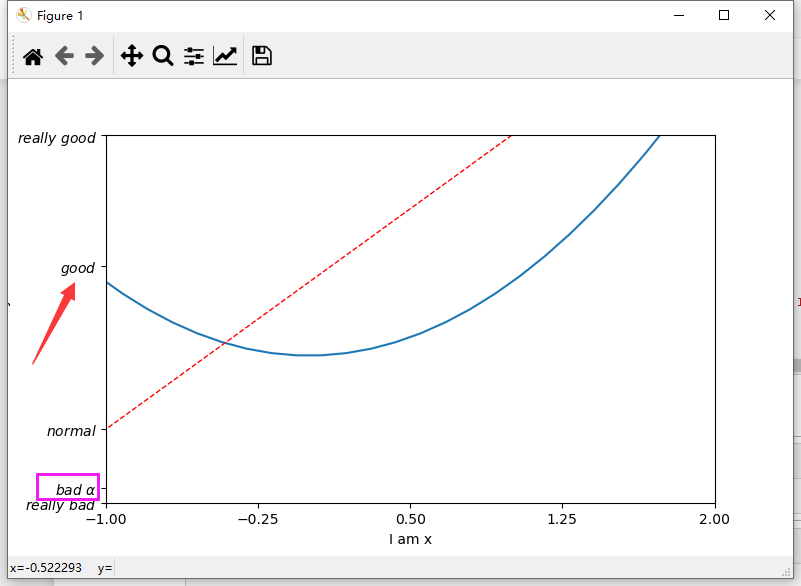Click the x=-0.522293 status bar readout
Screen dimensions: 801x586
pos(46,568)
